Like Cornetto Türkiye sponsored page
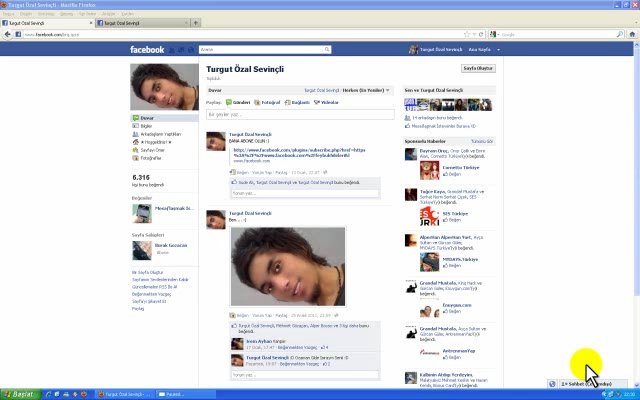Image resolution: width=640 pixels, height=400 pixels. pyautogui.click(x=452, y=174)
